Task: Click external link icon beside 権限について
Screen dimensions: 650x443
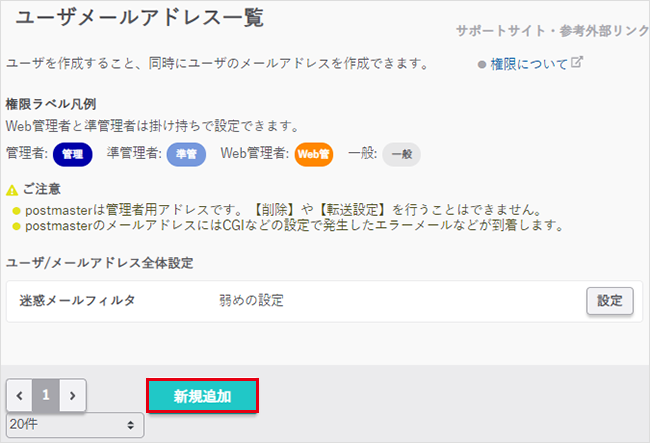Action: (577, 63)
